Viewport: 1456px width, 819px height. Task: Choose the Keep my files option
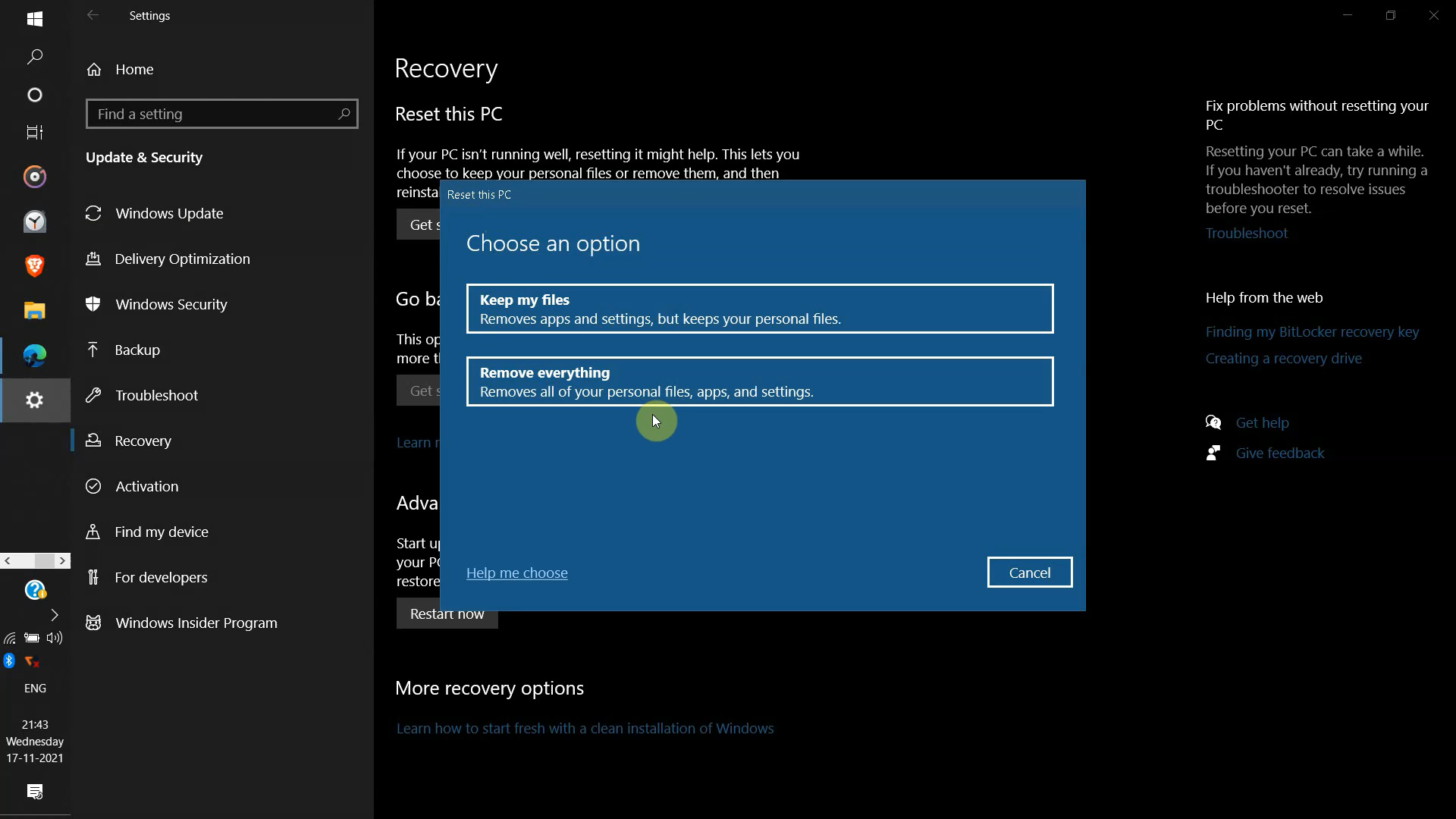[x=759, y=309]
